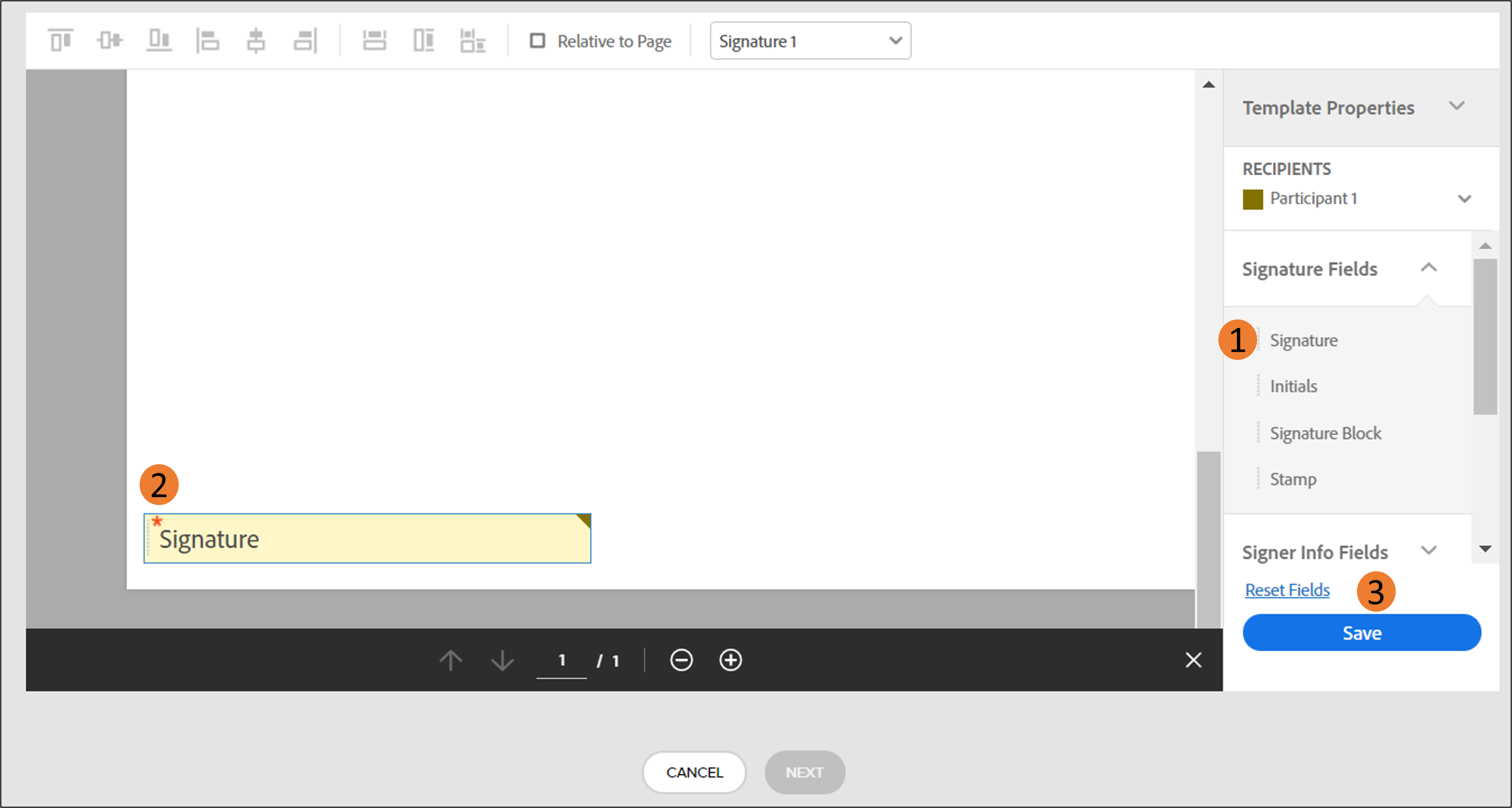The height and width of the screenshot is (808, 1512).
Task: Select the Signature Block field type
Action: (1325, 433)
